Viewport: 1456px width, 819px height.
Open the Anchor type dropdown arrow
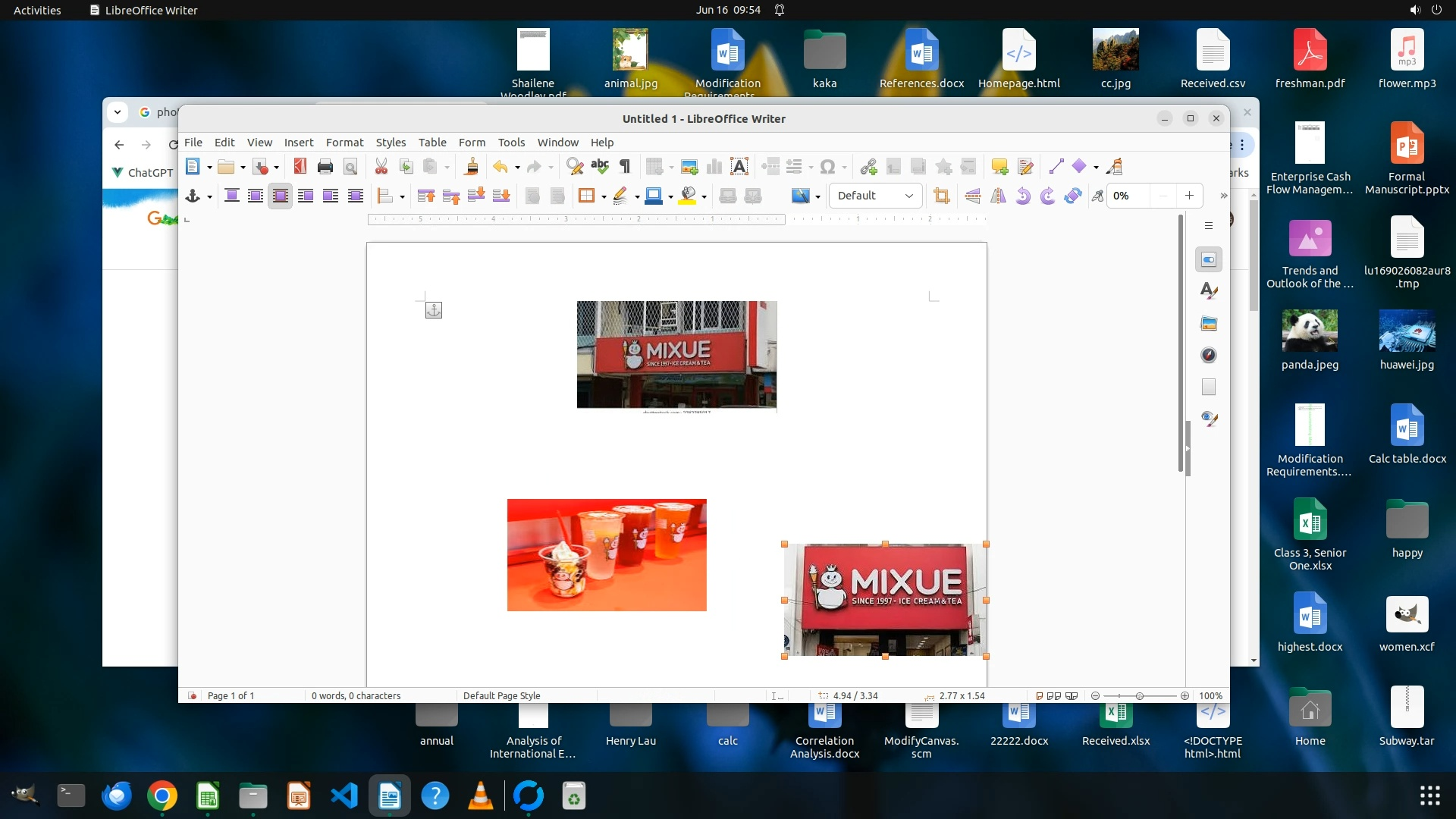coord(209,196)
